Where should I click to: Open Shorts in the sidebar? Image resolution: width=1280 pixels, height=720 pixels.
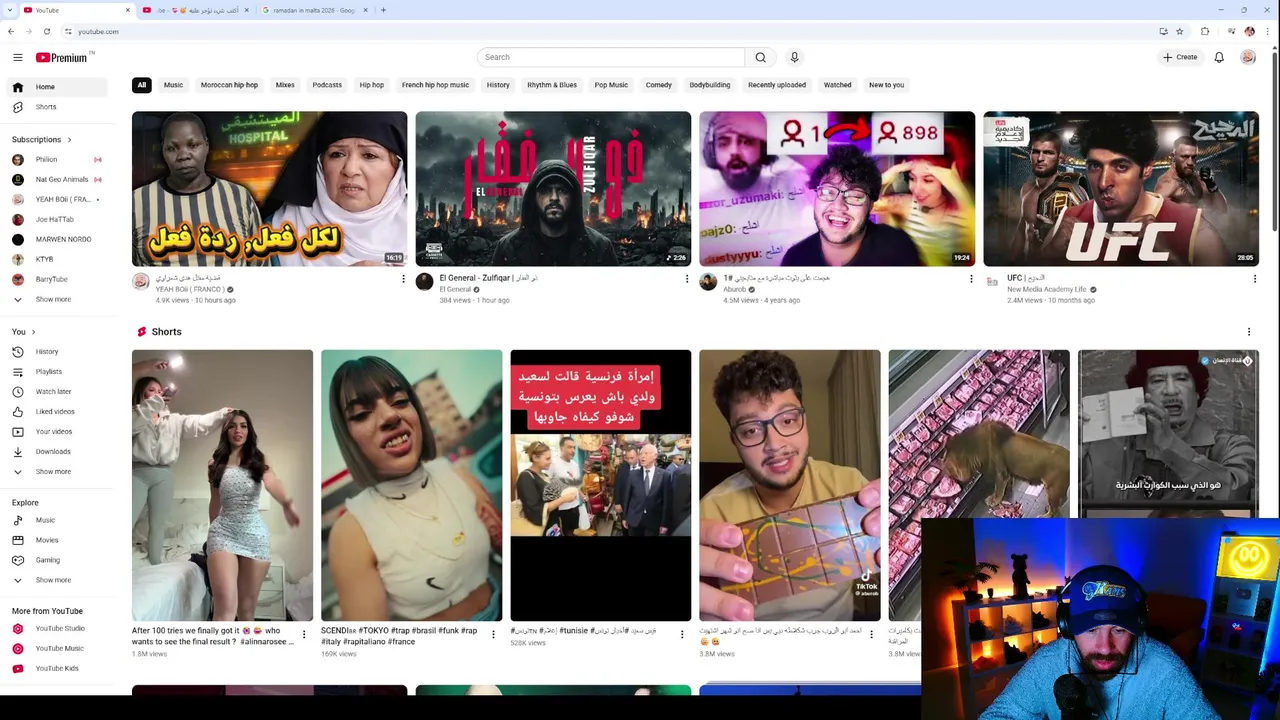coord(56,107)
